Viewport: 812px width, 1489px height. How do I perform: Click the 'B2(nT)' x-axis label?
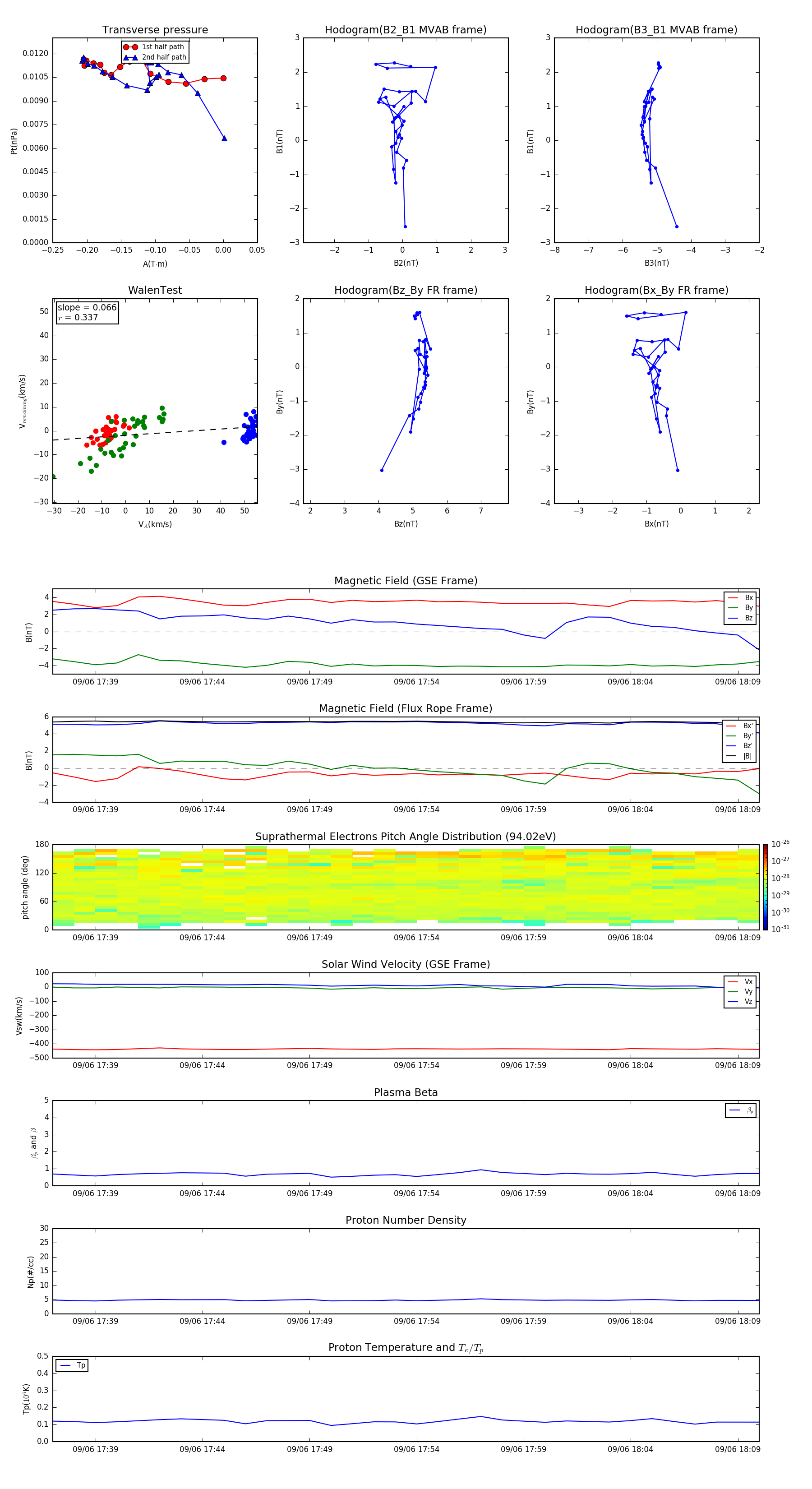406,263
